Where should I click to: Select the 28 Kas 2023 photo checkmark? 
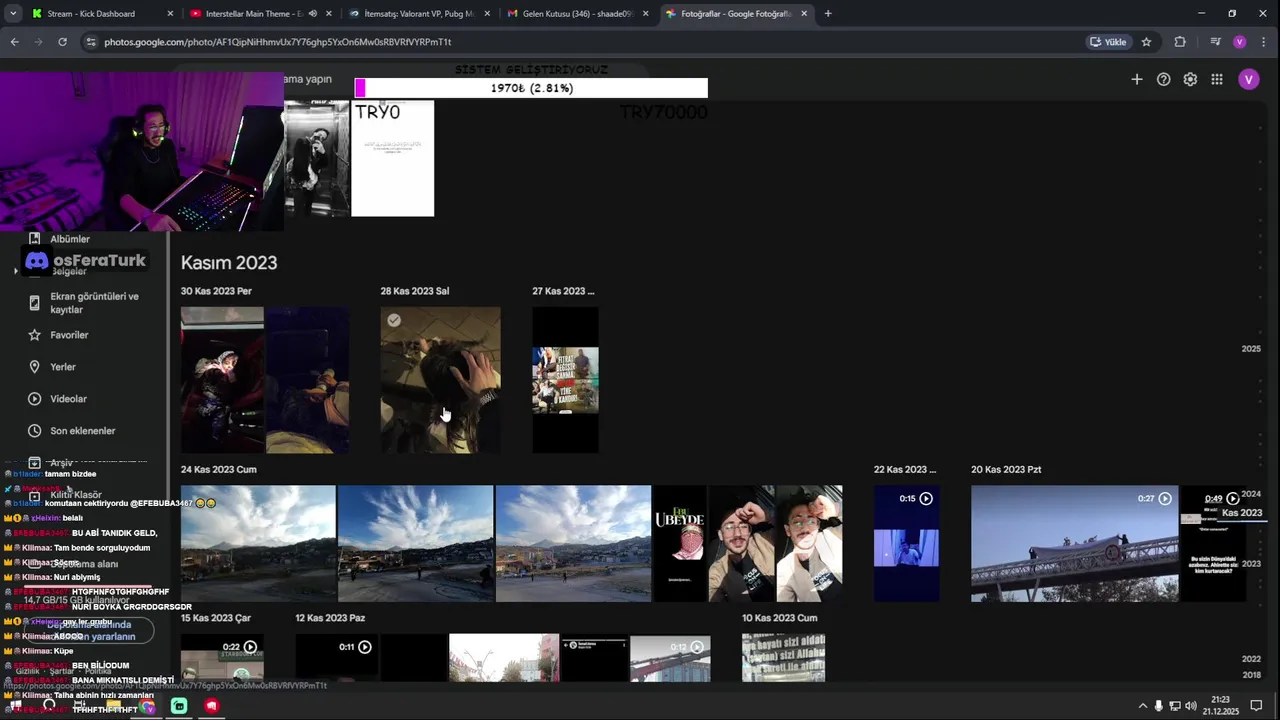click(394, 320)
